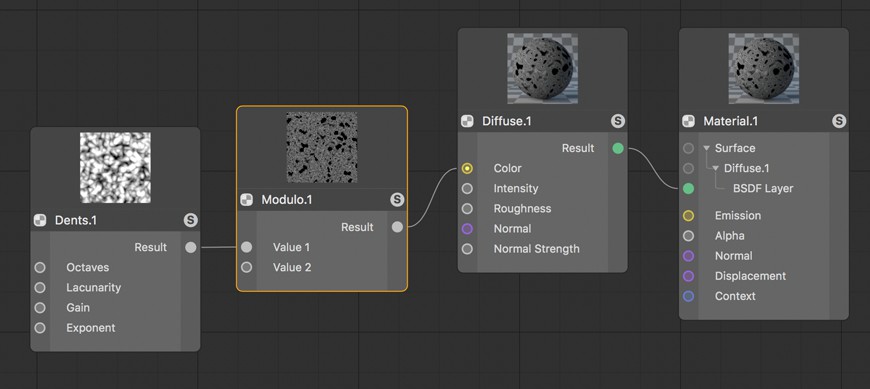
Task: Collapse the Diffuse.1 subtree triangle in Material.1
Action: coord(716,168)
